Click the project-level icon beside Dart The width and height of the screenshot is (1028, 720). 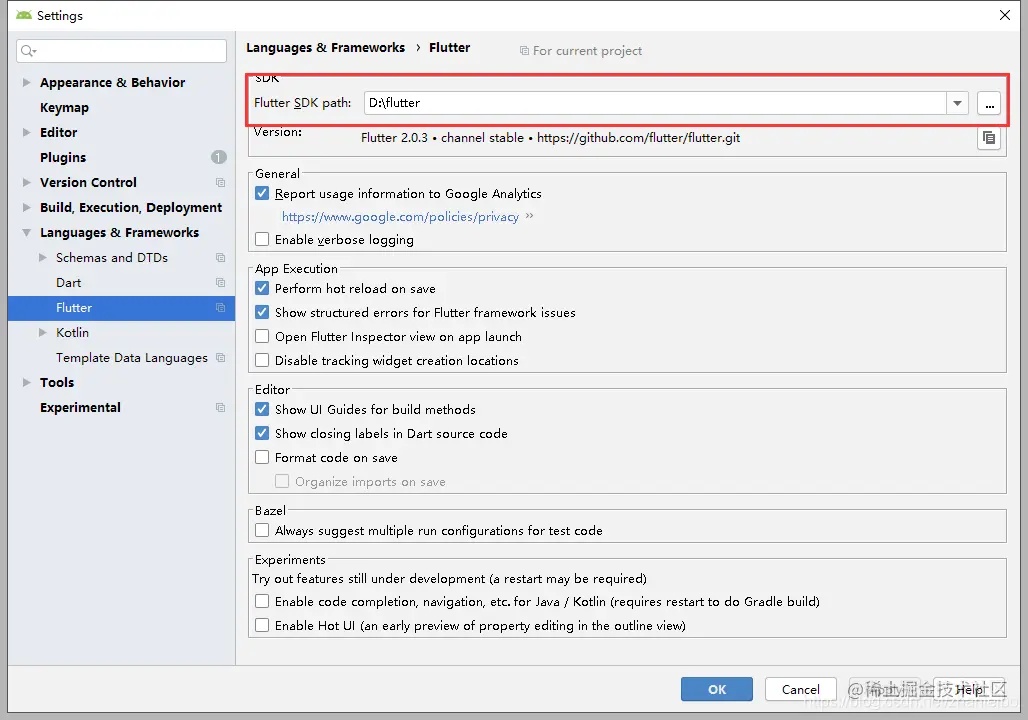(220, 283)
